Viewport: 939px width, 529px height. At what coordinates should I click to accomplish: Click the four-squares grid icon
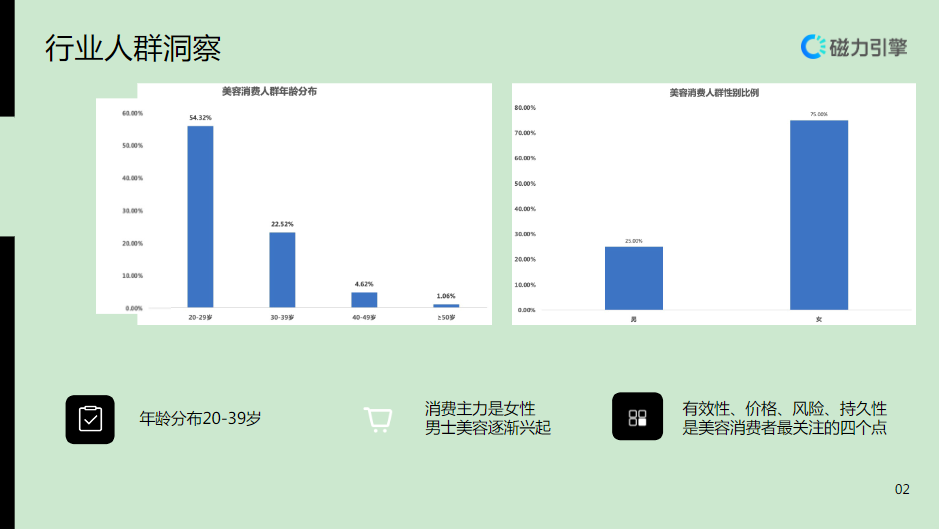click(637, 417)
